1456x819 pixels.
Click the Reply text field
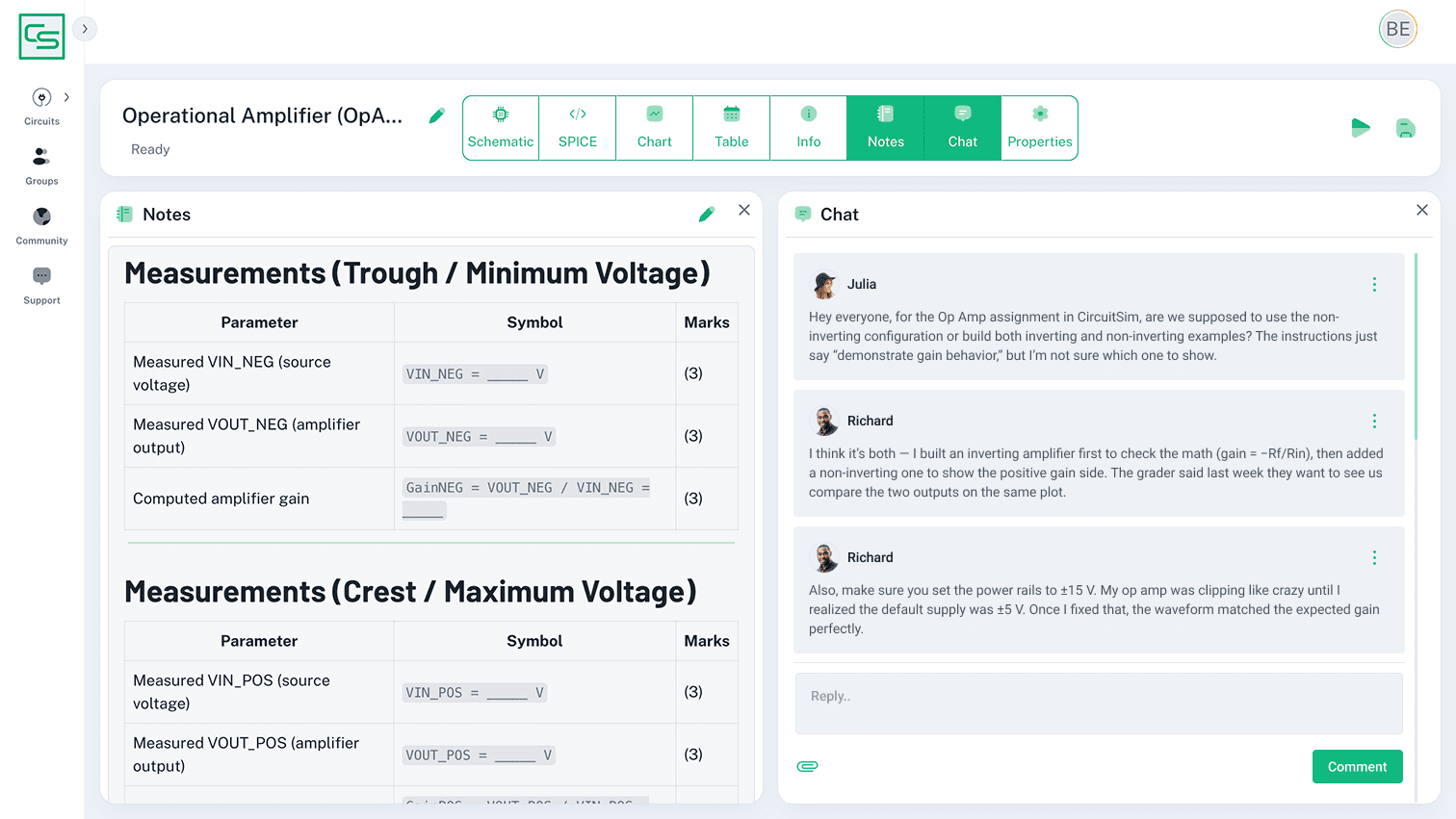(1099, 704)
